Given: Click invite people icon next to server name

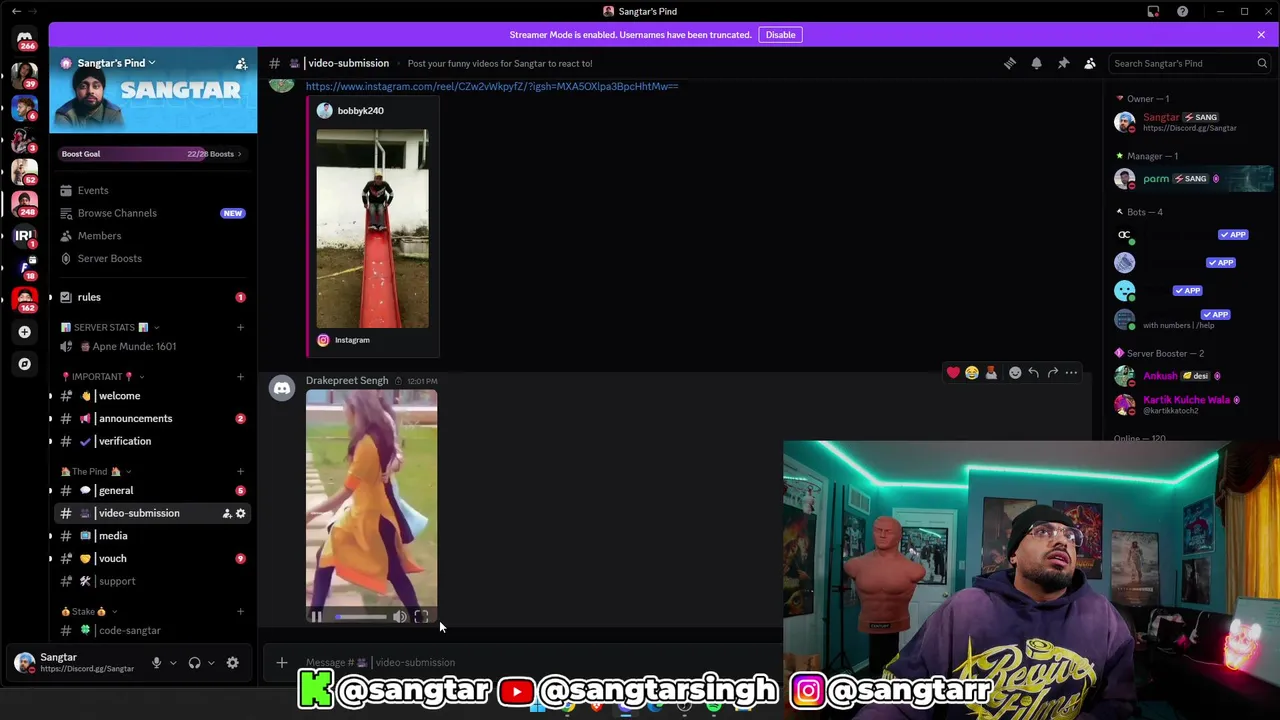Looking at the screenshot, I should pyautogui.click(x=241, y=63).
